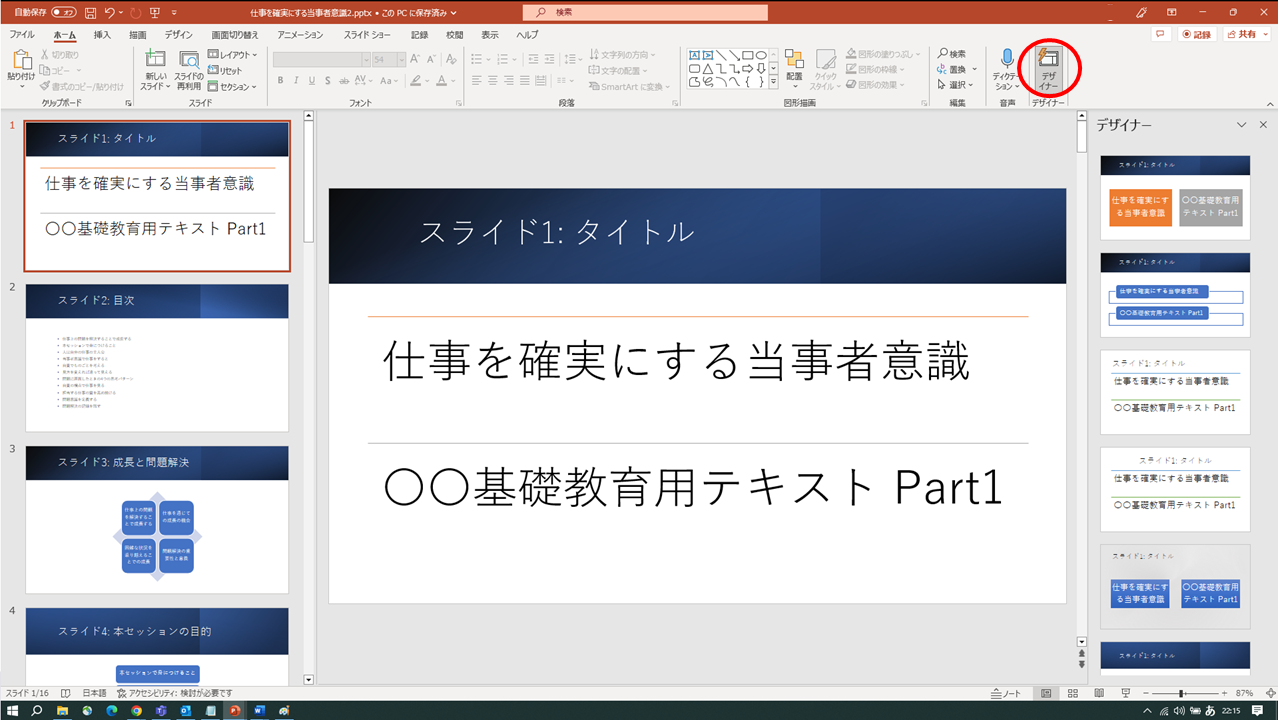Viewport: 1280px width, 720px height.
Task: Open Chrome from the taskbar
Action: click(136, 710)
